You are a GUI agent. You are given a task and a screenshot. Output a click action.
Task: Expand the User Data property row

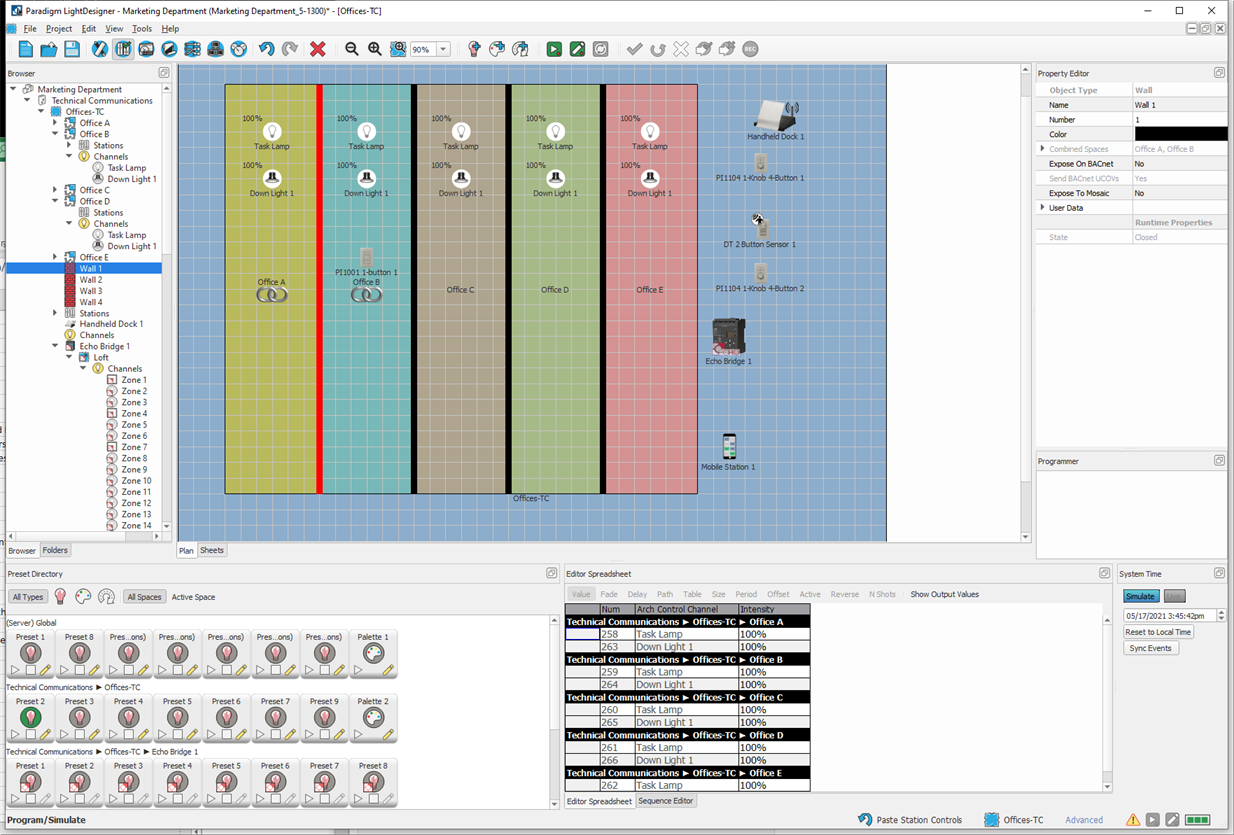coord(1042,208)
